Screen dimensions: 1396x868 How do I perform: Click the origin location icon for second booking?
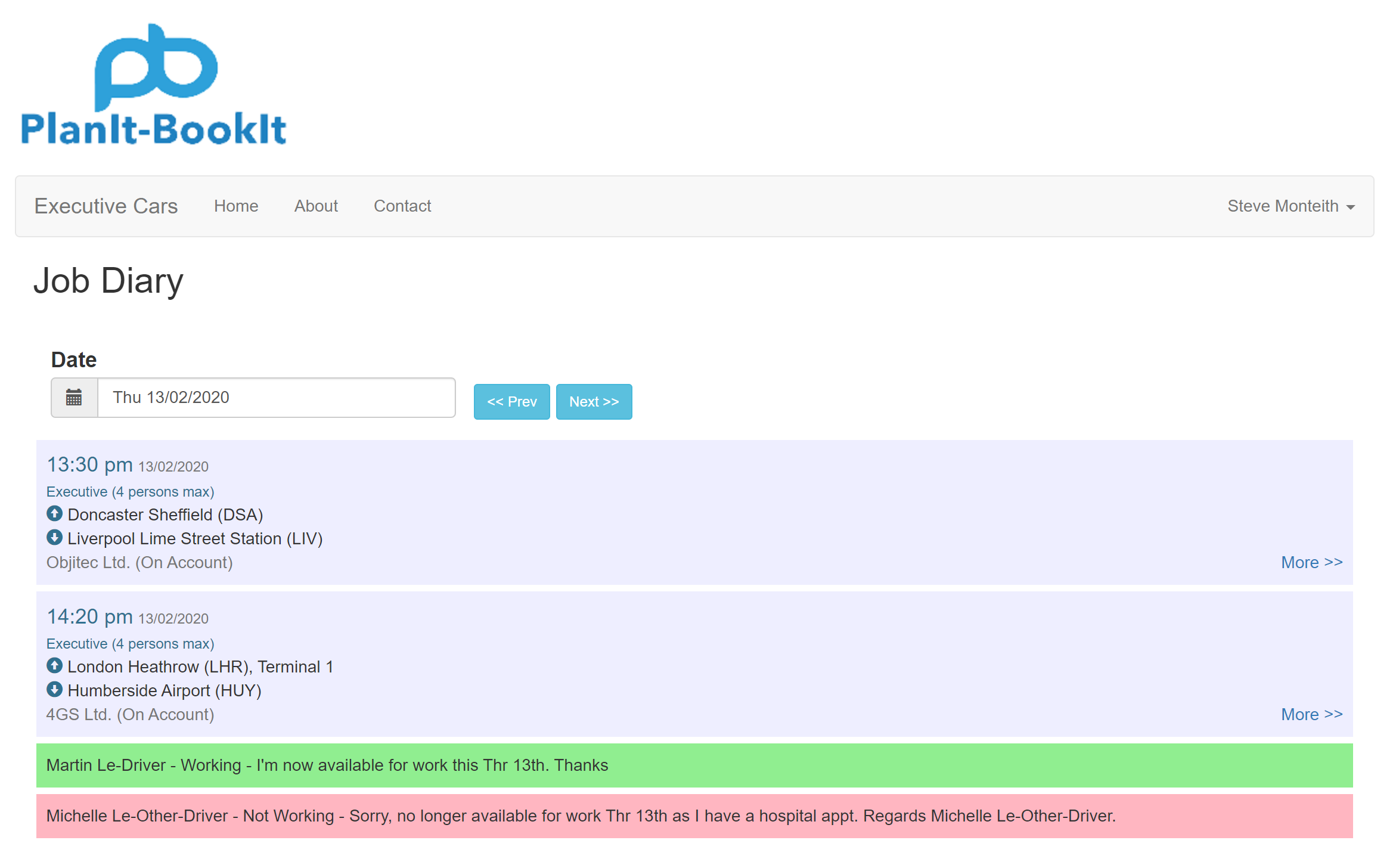[55, 666]
